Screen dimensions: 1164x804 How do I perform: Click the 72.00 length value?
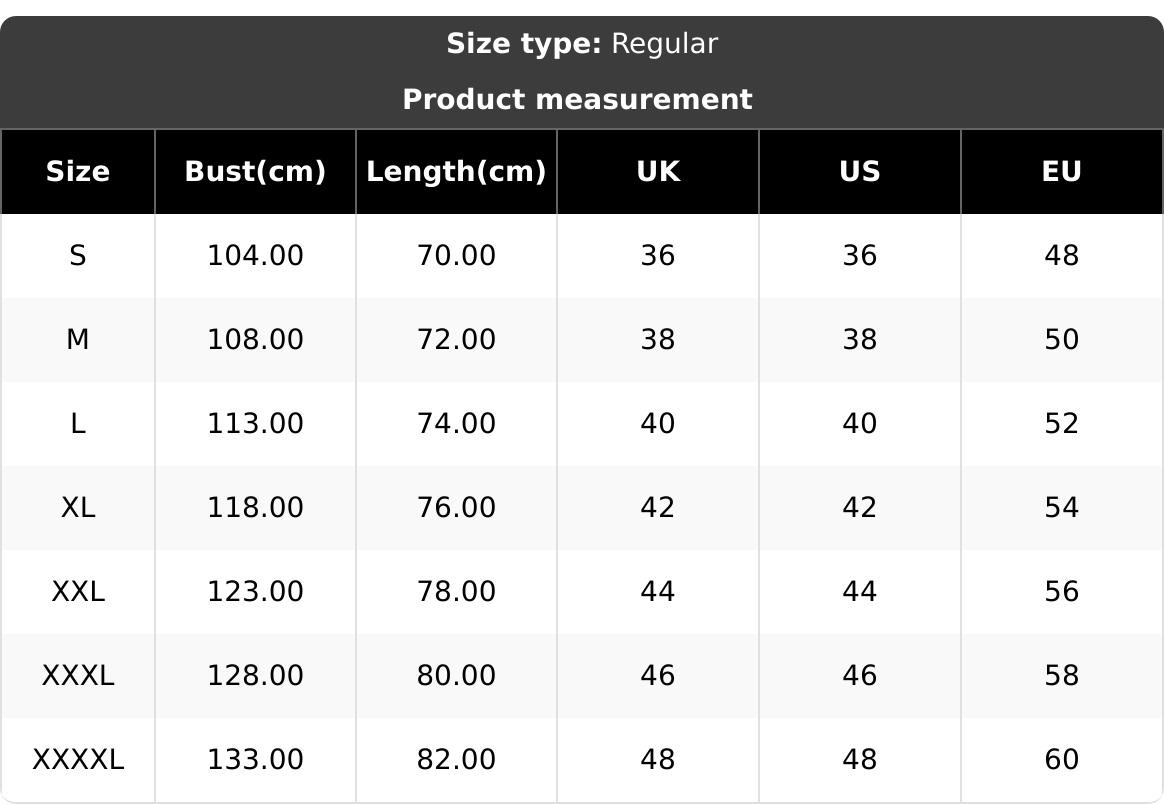(456, 340)
